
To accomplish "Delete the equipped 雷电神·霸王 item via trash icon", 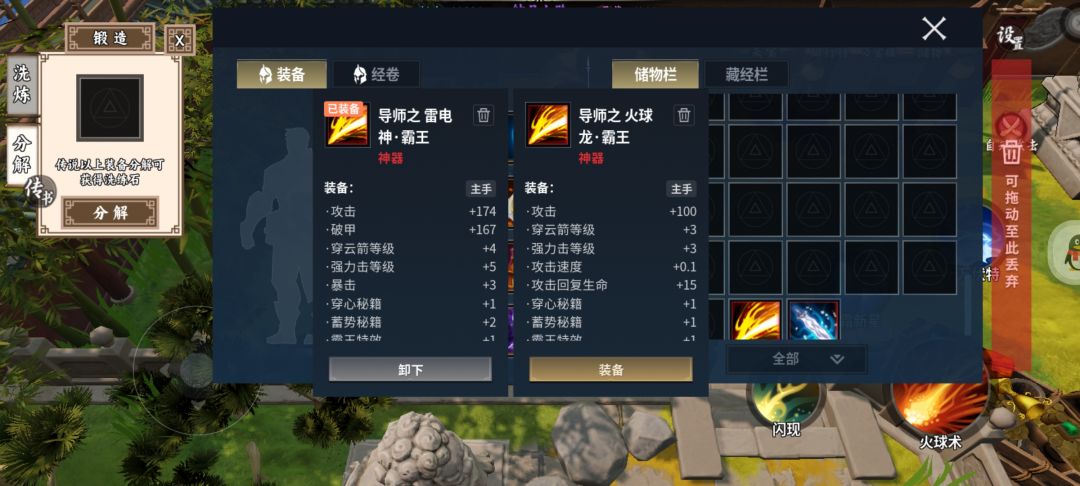I will (484, 115).
